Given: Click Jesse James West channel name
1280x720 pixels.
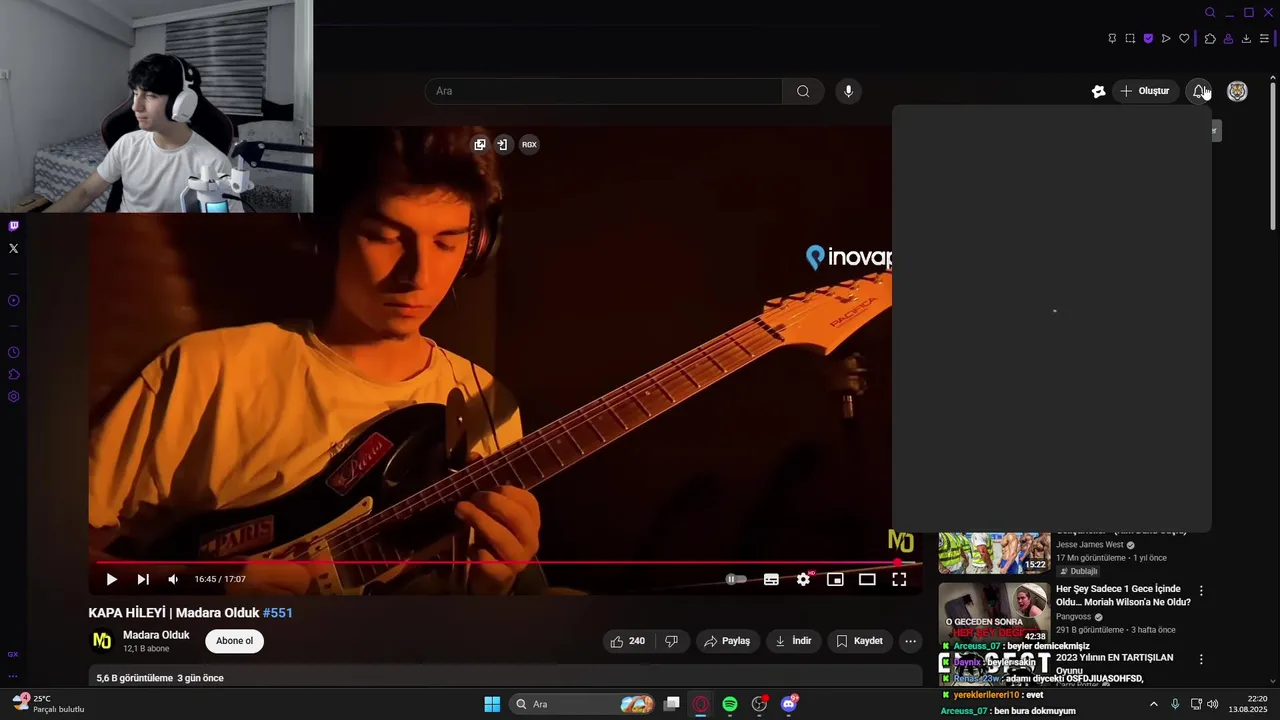Looking at the screenshot, I should click(1090, 545).
